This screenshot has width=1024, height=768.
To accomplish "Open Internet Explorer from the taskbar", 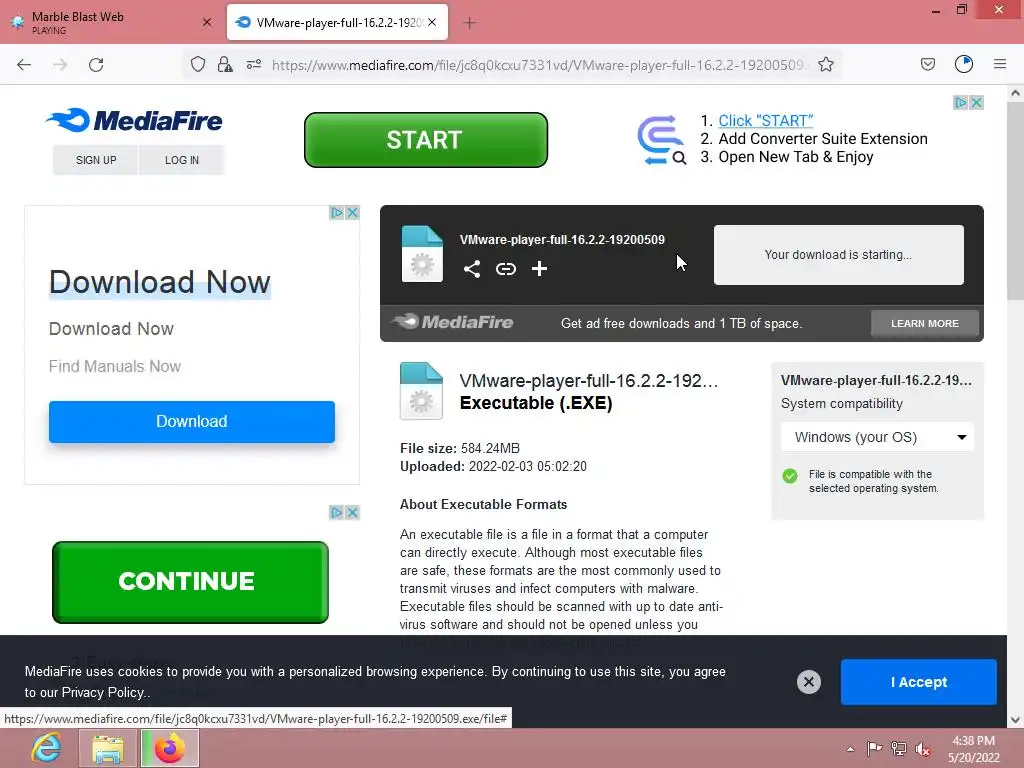I will point(46,748).
